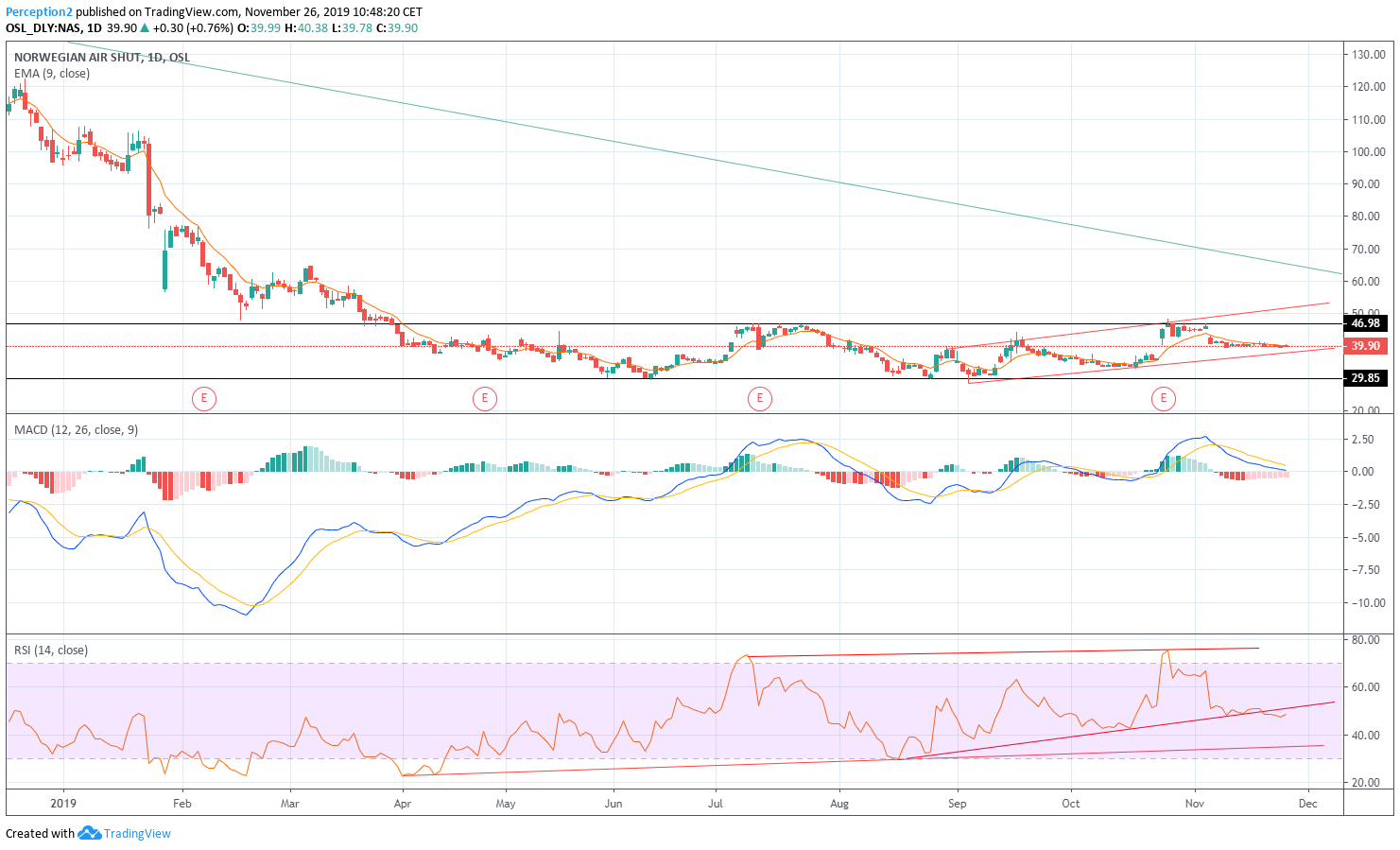
Task: Click the May time axis label
Action: point(506,804)
